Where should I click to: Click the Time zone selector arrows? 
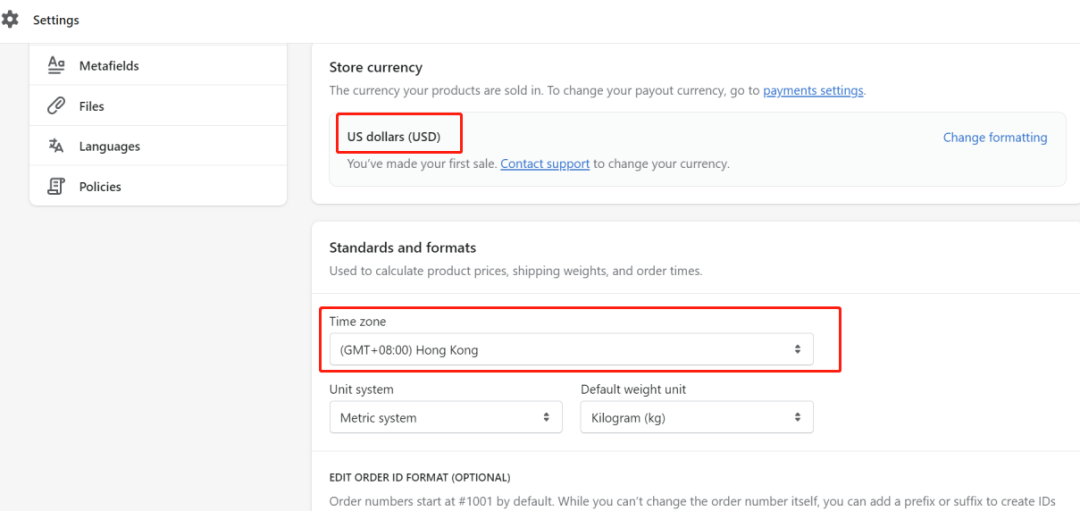[x=797, y=350]
